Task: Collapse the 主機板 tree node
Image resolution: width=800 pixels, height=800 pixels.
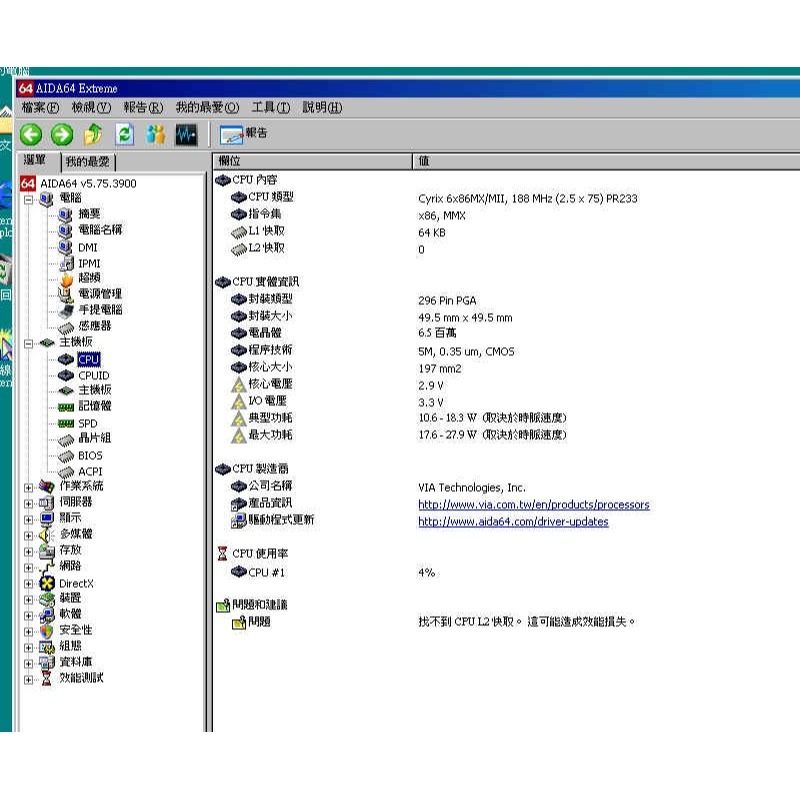Action: 29,343
